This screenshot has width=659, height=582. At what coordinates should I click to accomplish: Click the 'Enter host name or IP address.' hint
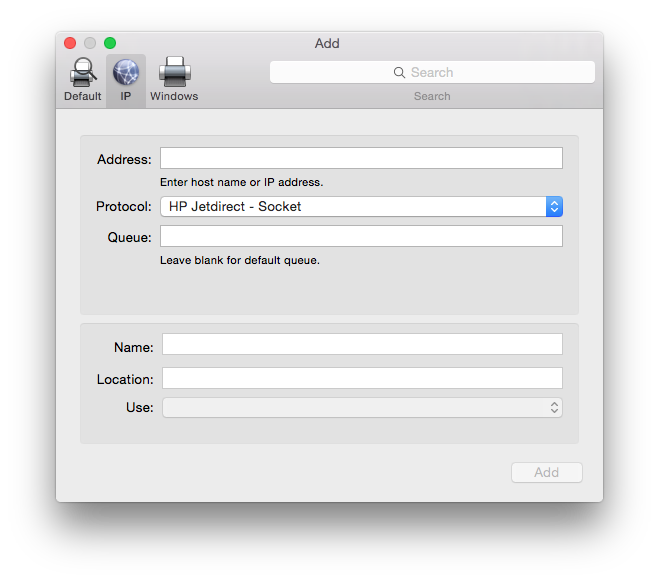(x=241, y=182)
